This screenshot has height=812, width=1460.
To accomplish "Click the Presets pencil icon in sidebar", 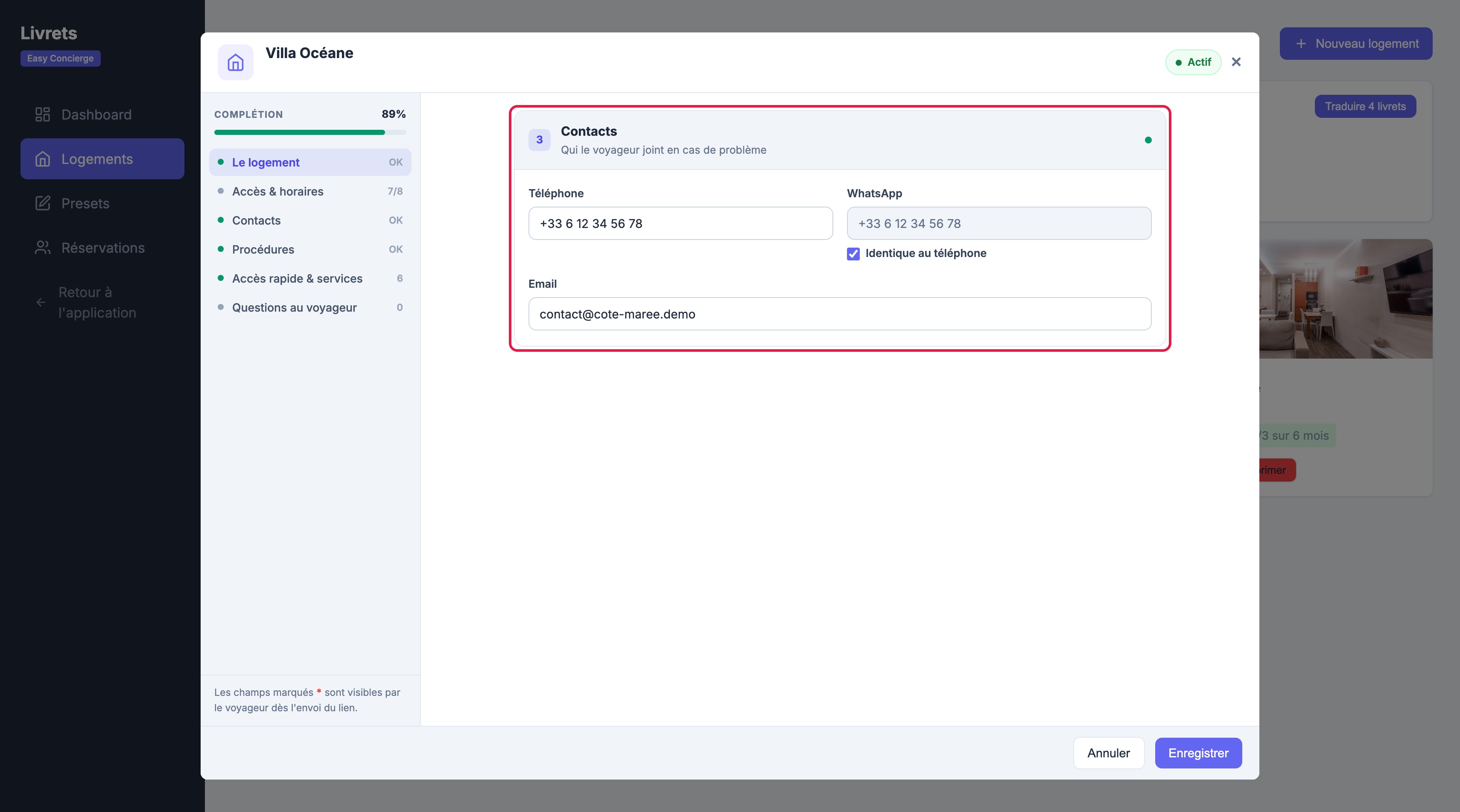I will 43,203.
